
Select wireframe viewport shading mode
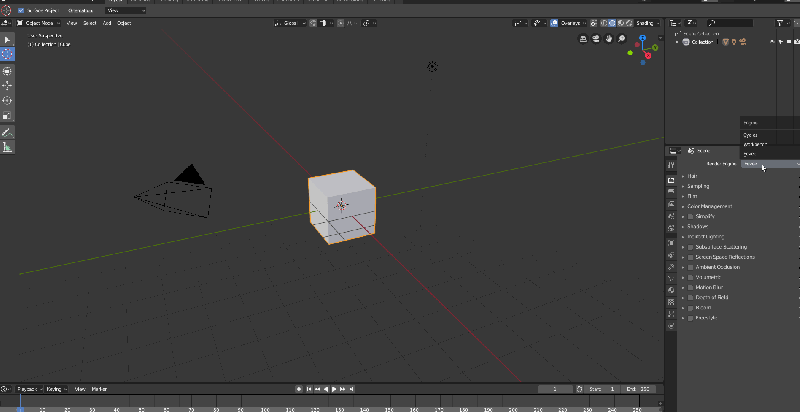604,23
